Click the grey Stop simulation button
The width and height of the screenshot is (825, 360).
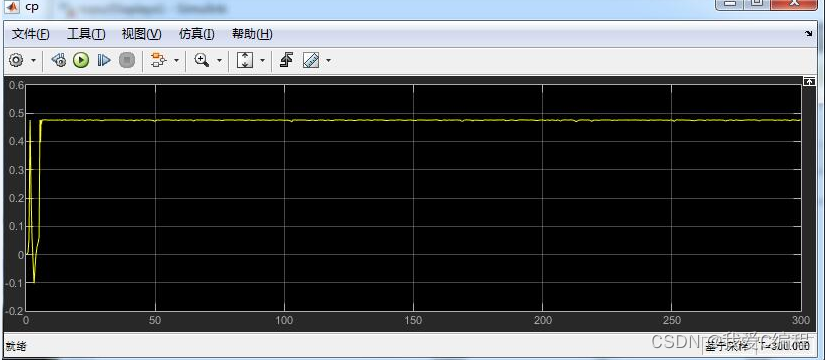[127, 60]
